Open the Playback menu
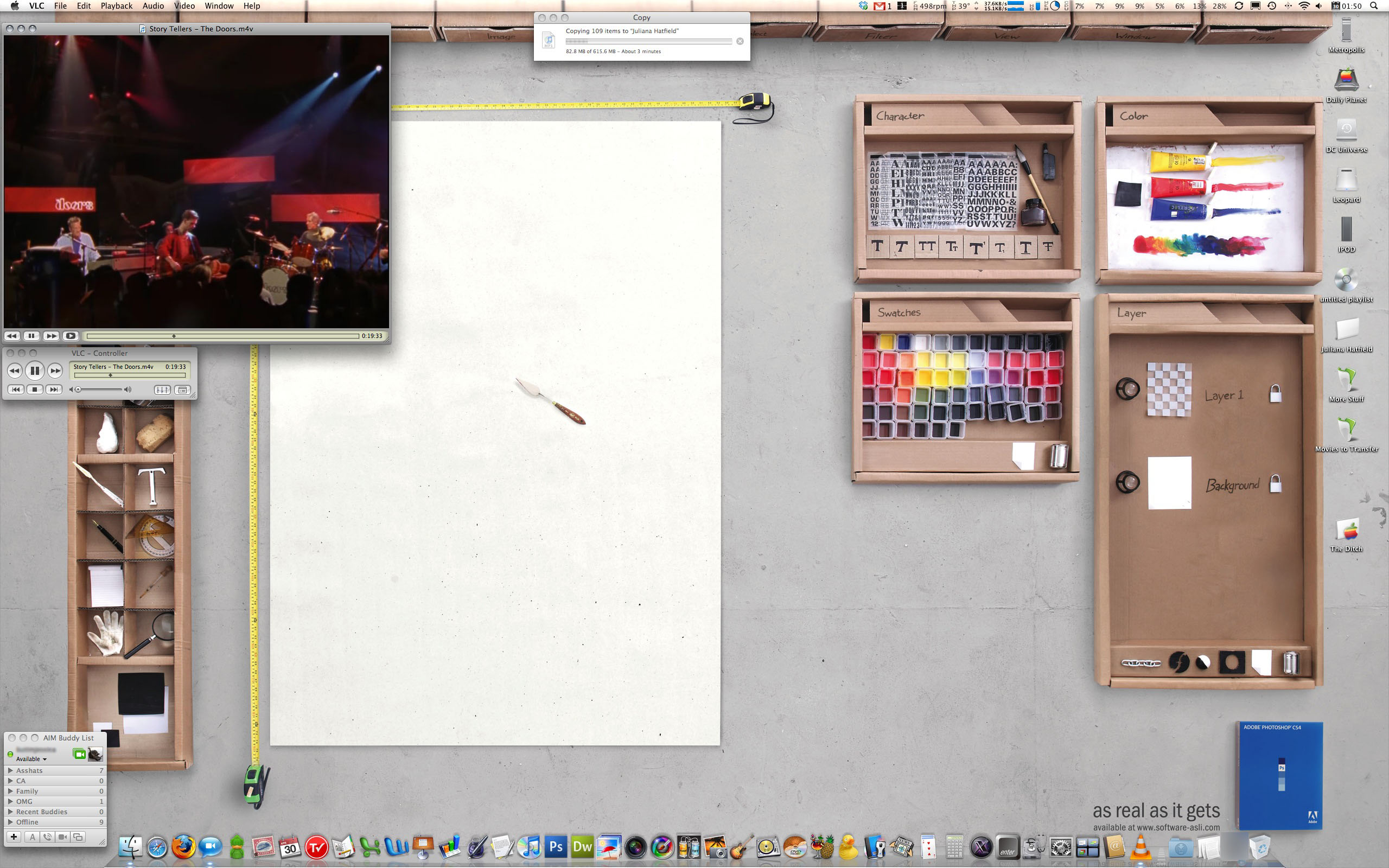The width and height of the screenshot is (1389, 868). tap(116, 6)
